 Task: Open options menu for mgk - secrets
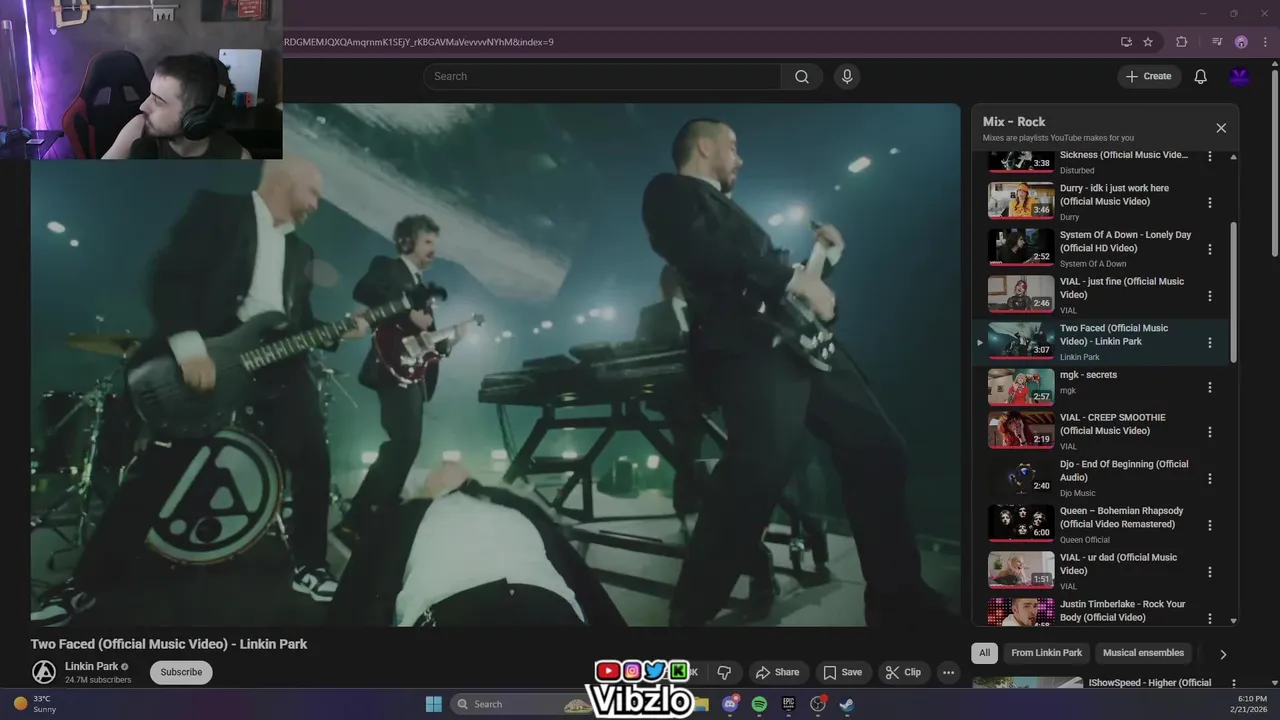coord(1209,387)
